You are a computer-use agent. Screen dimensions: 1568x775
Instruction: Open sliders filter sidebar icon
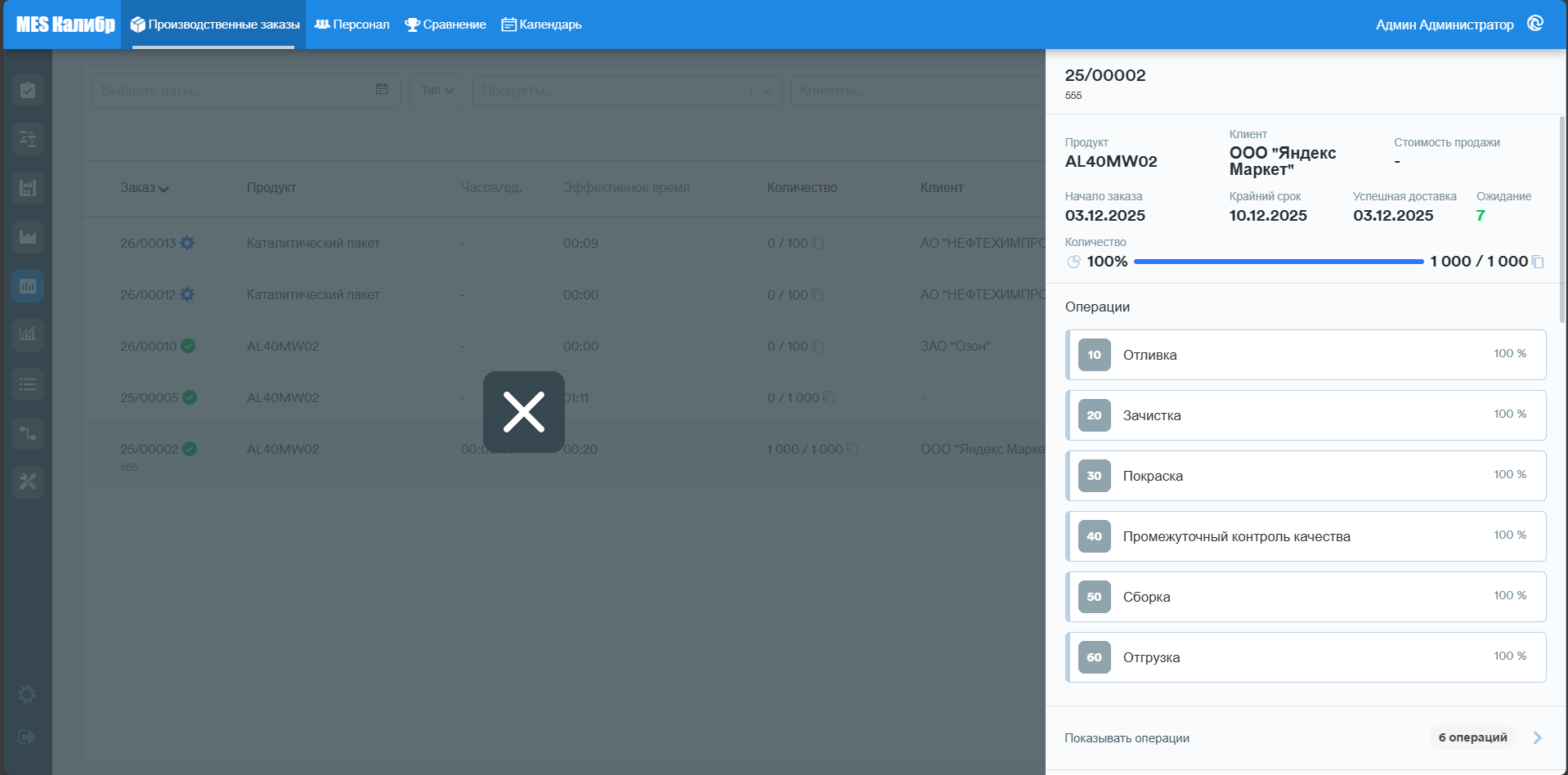tap(28, 139)
